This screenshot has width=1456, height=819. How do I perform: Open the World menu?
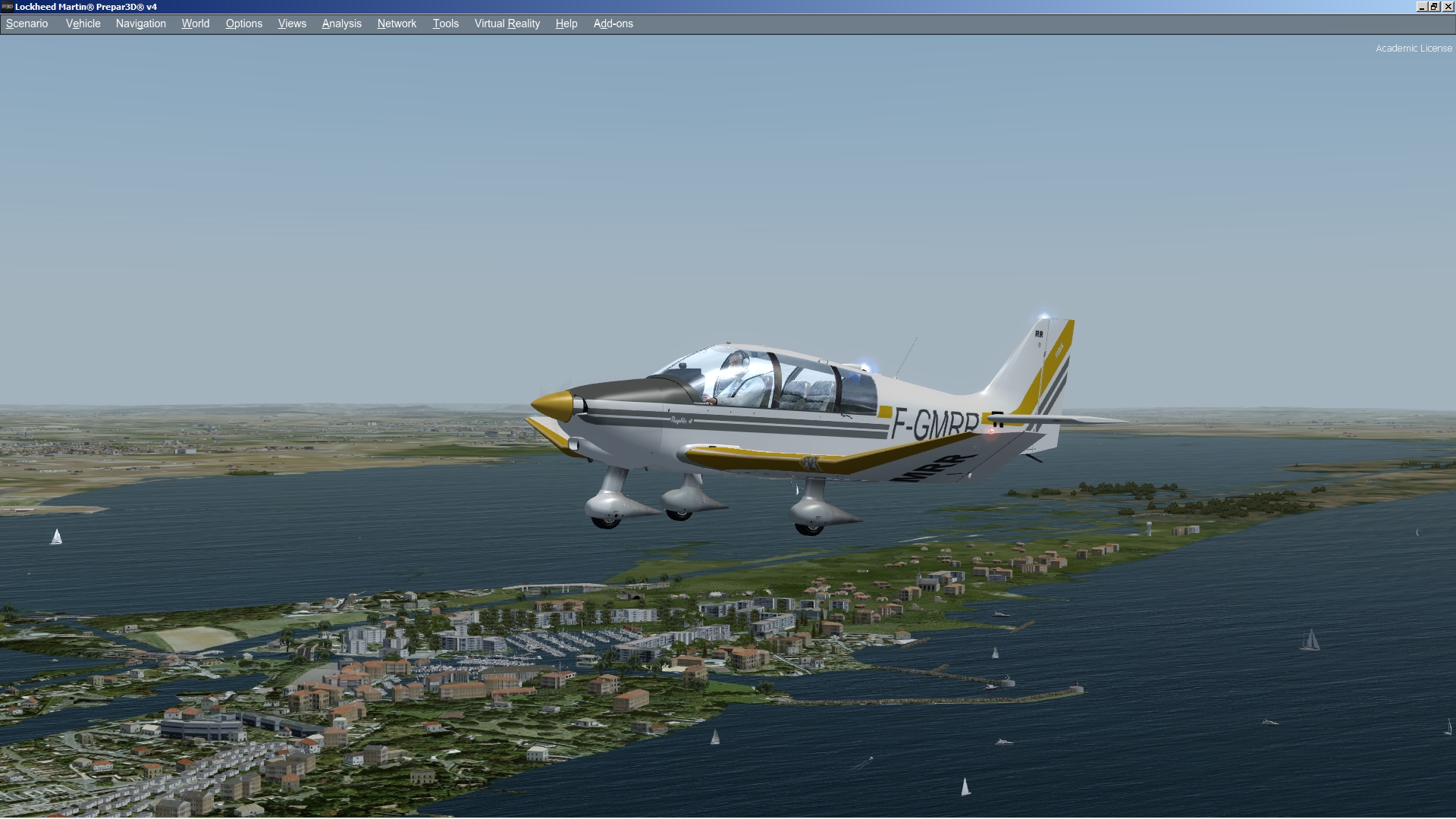[196, 24]
